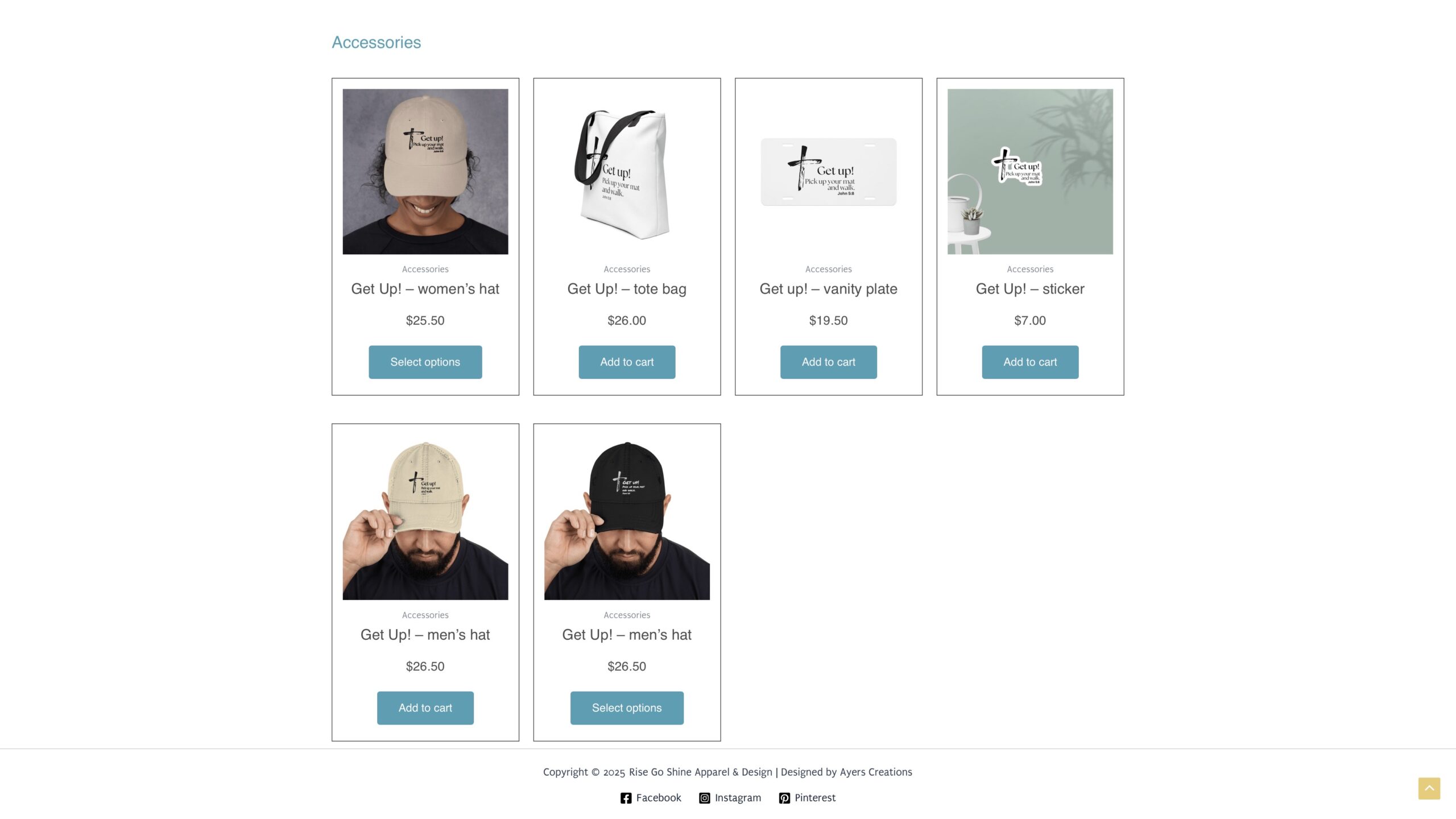Screen dimensions: 1456x819
Task: Add the sticker to cart
Action: pos(1030,362)
